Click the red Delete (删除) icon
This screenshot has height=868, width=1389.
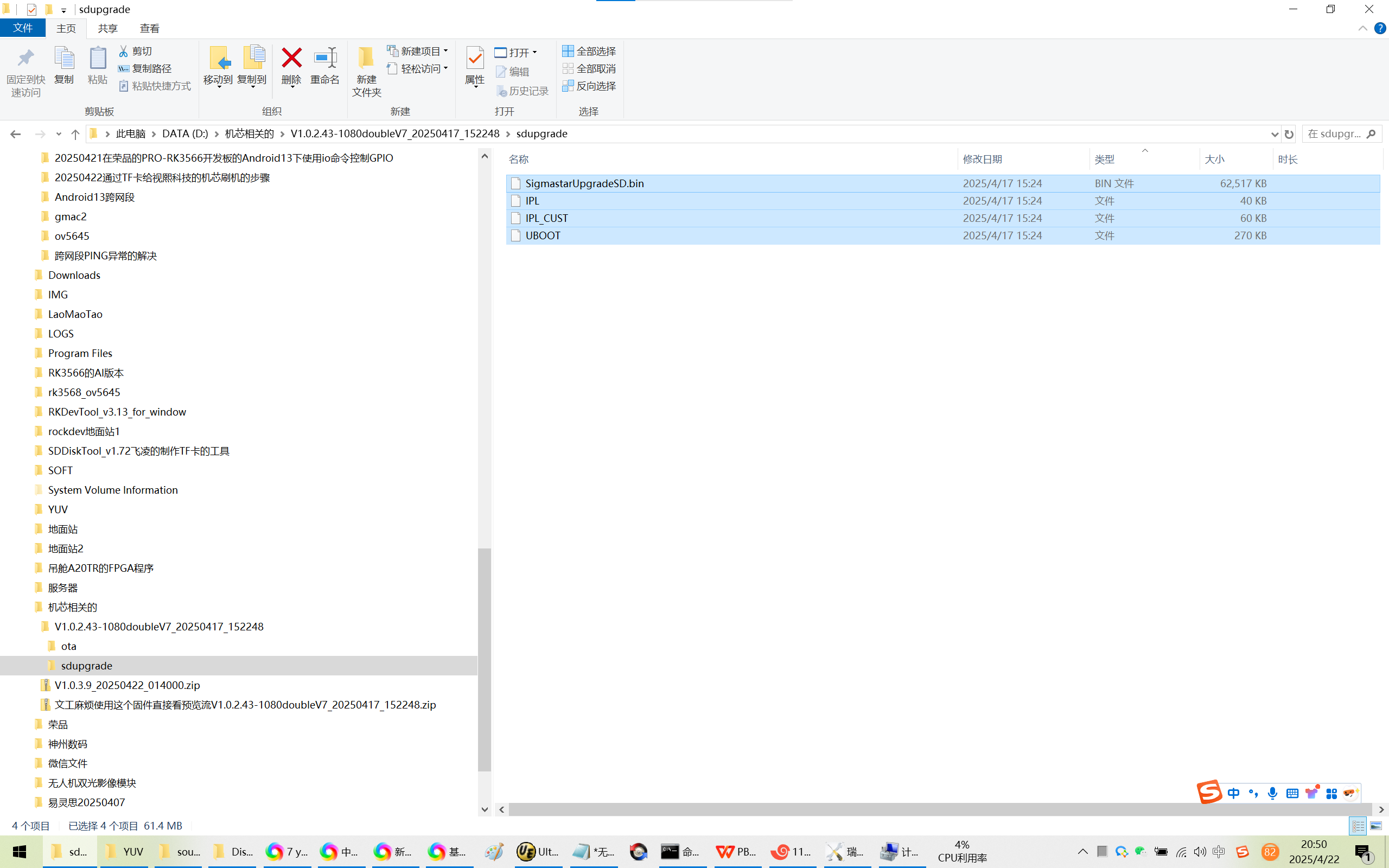pos(291,59)
